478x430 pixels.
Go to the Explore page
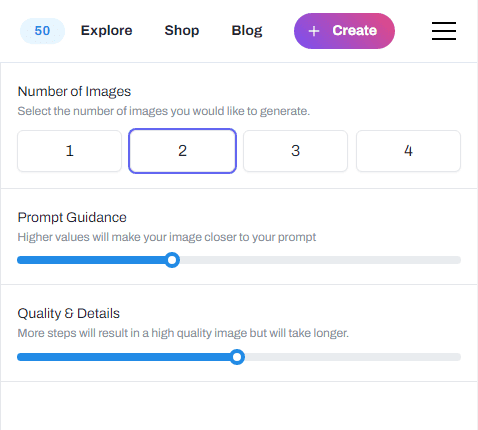click(x=106, y=31)
